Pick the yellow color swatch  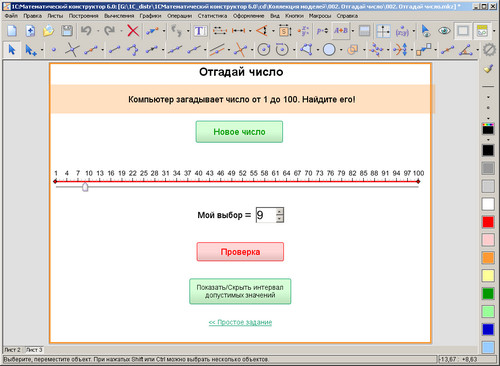pos(488,276)
